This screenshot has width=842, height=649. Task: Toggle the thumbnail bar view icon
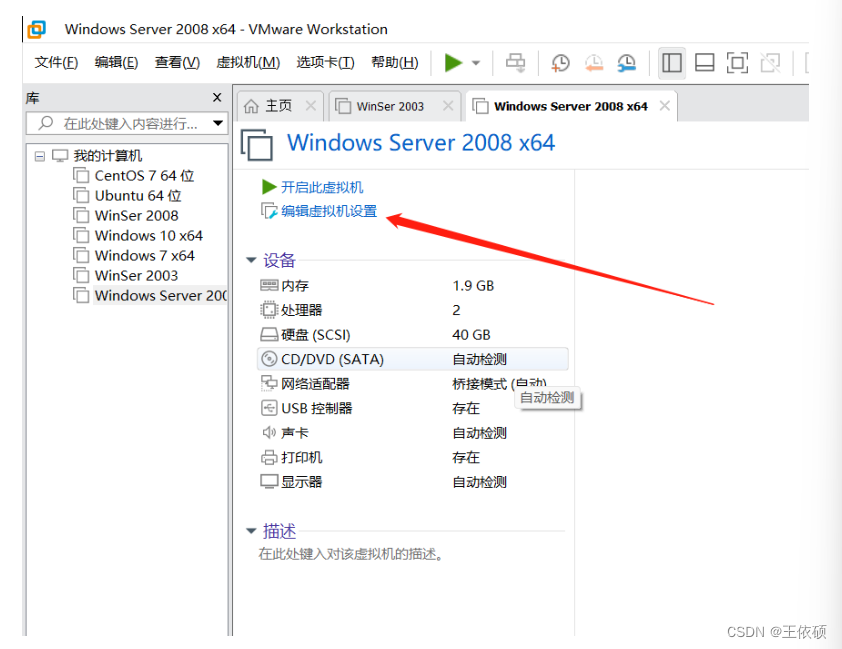[705, 63]
